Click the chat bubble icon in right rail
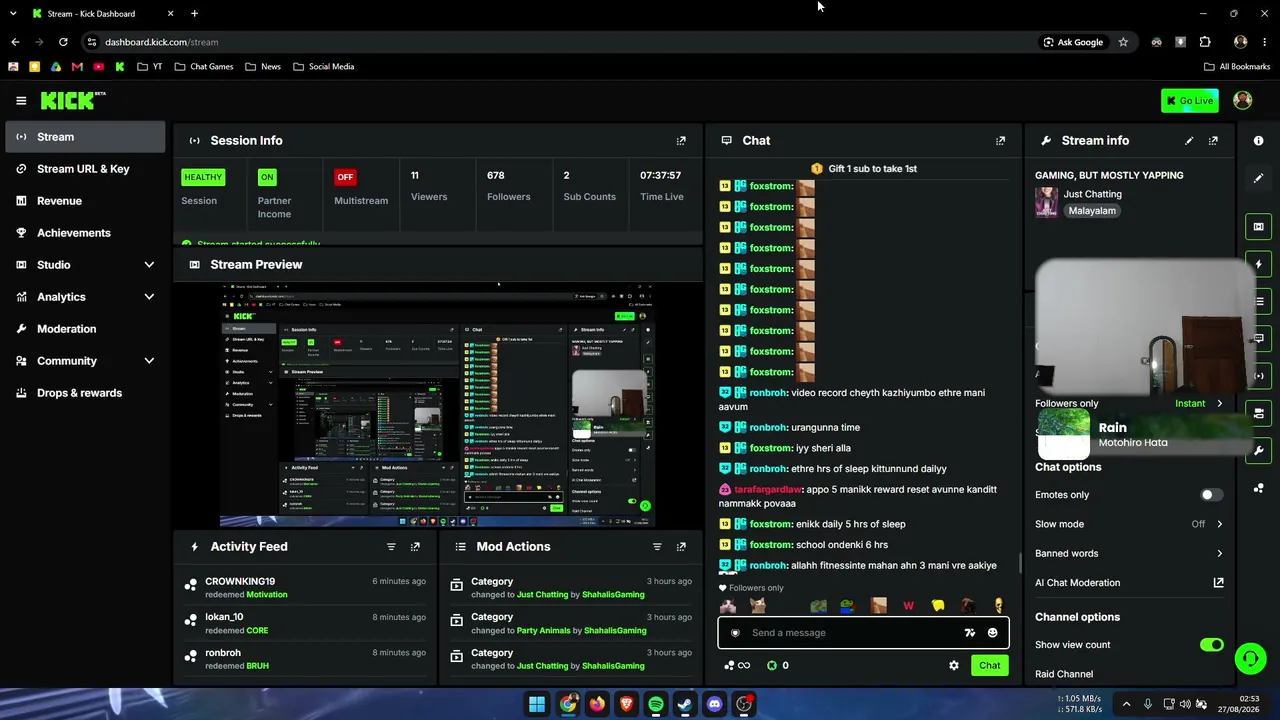This screenshot has height=720, width=1280. coord(1258,339)
